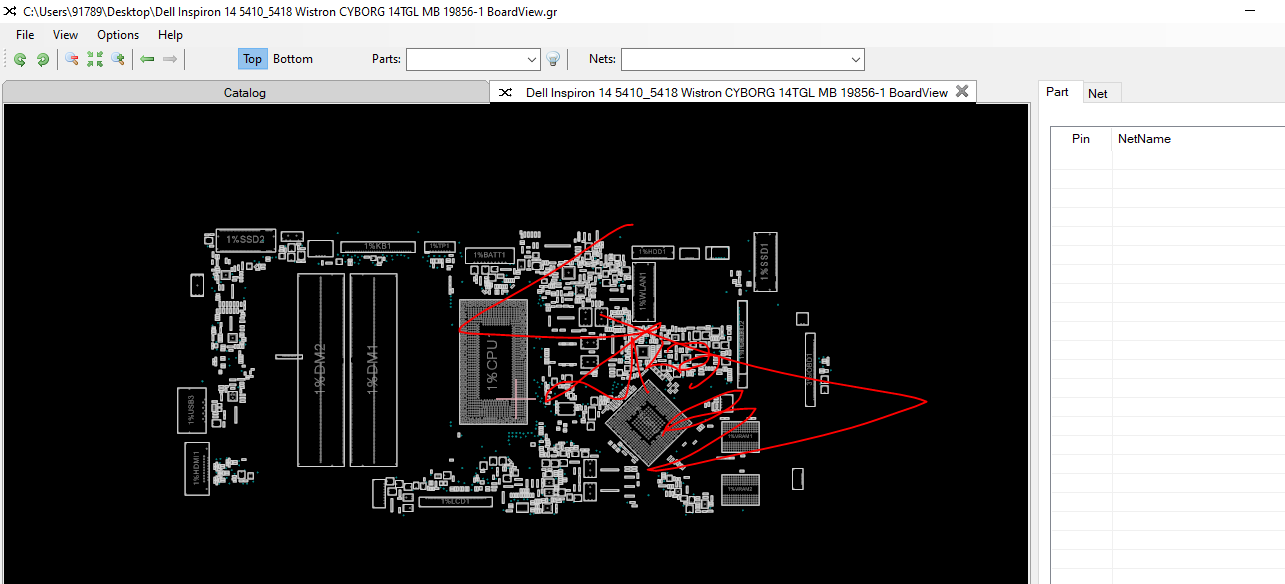Select the diagonal GPU chip on board
This screenshot has width=1285, height=584.
[x=647, y=421]
